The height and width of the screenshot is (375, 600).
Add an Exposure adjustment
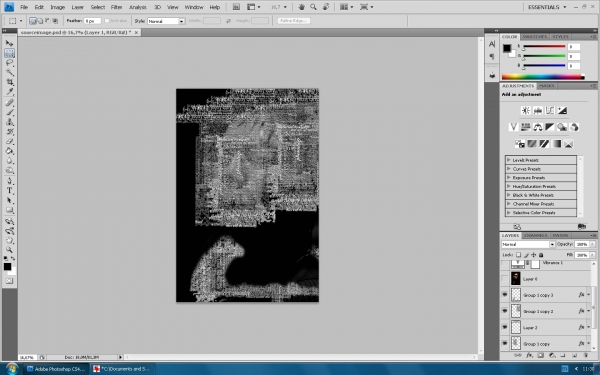[562, 111]
